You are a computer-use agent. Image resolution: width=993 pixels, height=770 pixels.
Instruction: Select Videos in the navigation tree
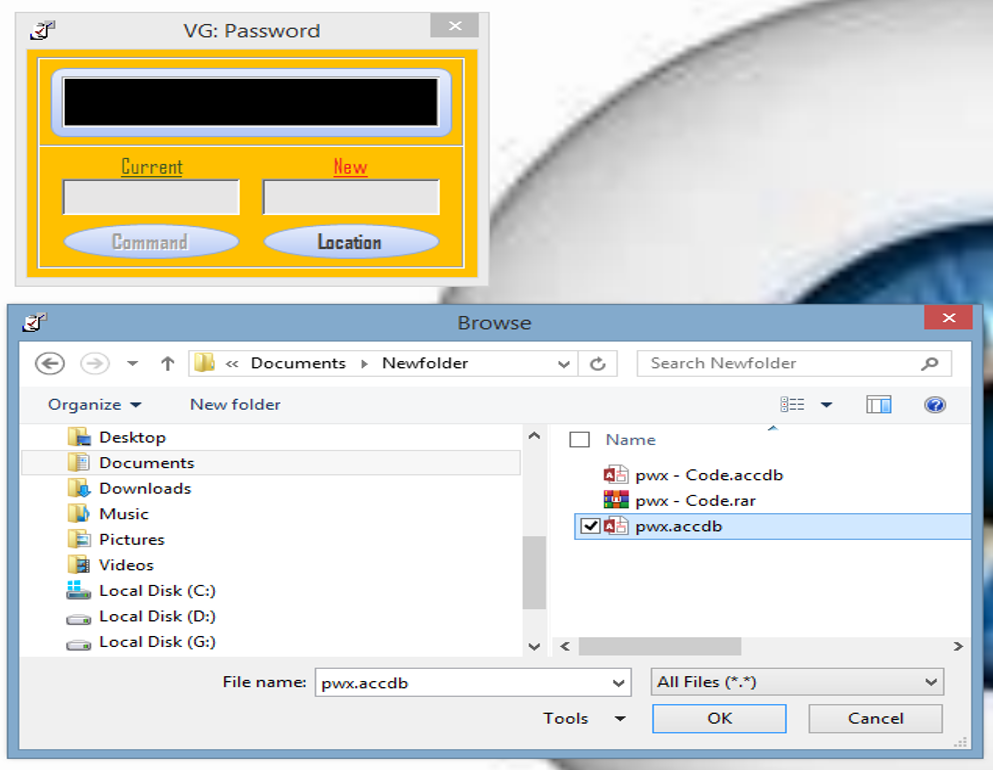126,565
